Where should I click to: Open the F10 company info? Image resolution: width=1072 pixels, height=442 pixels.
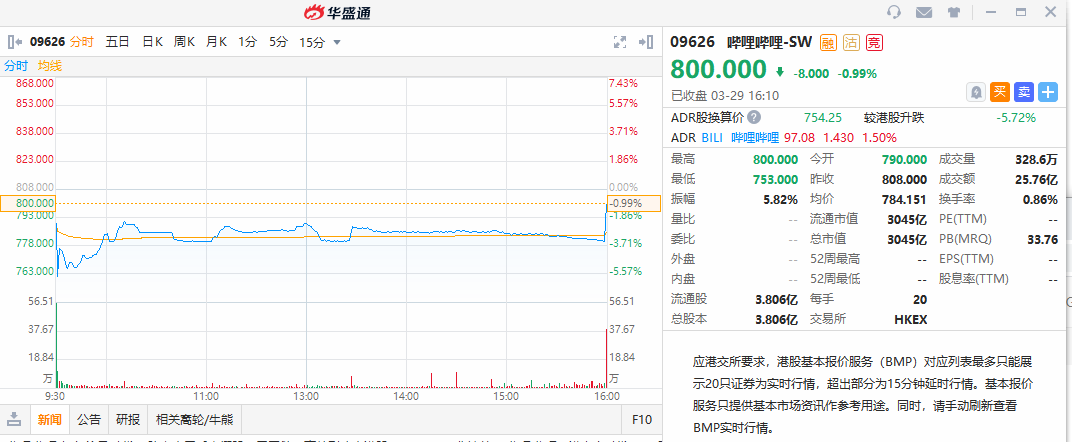pos(641,419)
